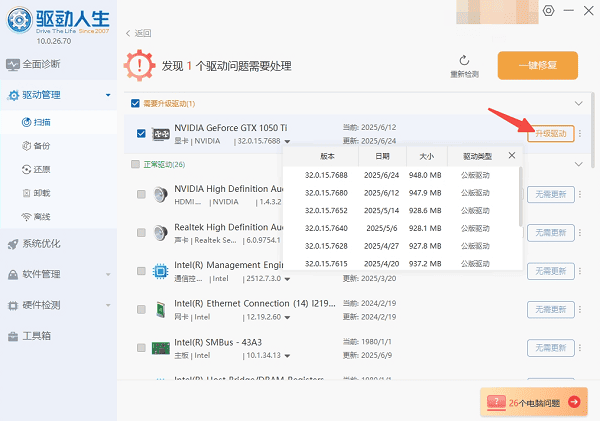The image size is (600, 421).
Task: Click the 重新检测 rescan icon
Action: pos(464,60)
